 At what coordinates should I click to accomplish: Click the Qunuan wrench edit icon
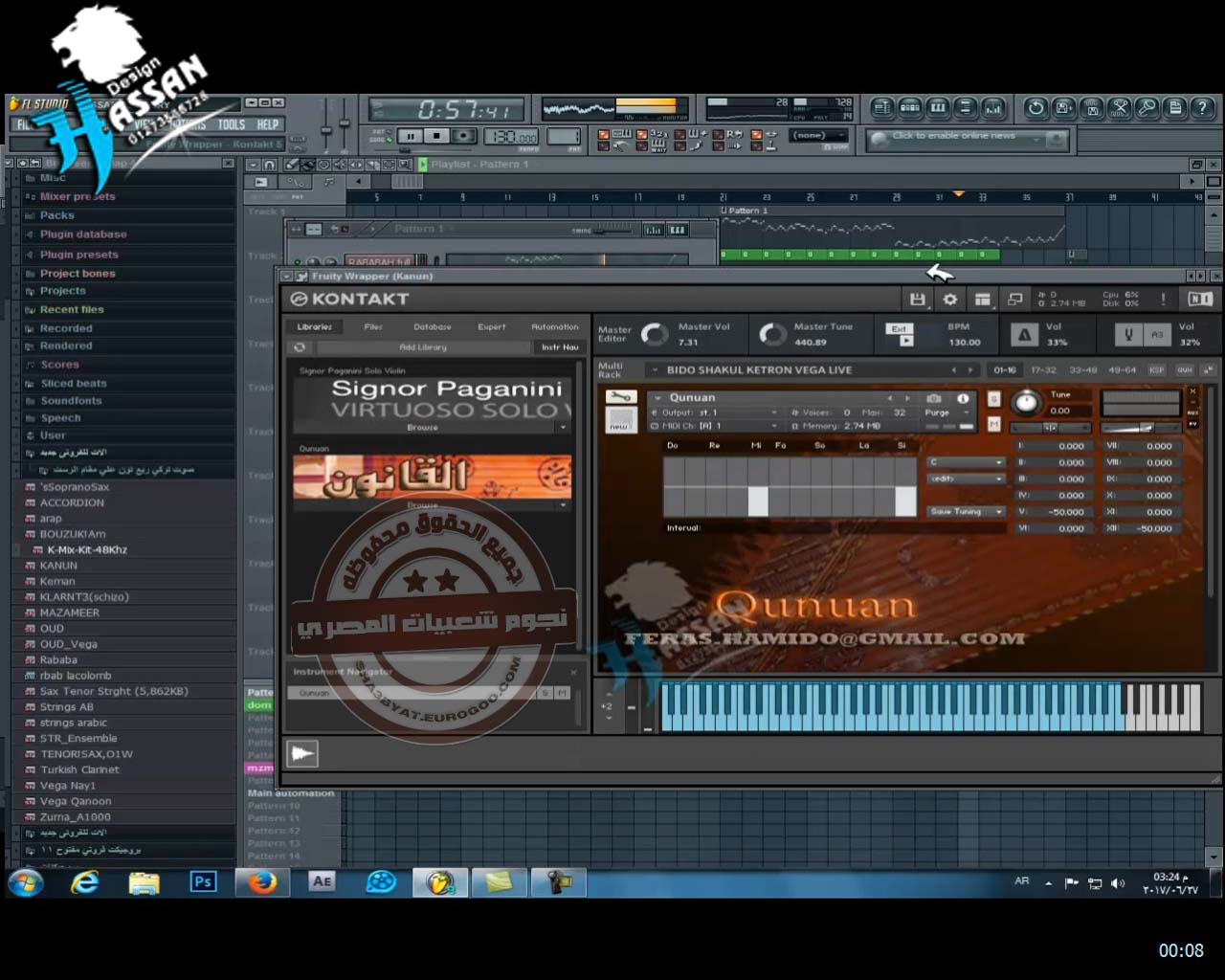point(619,397)
